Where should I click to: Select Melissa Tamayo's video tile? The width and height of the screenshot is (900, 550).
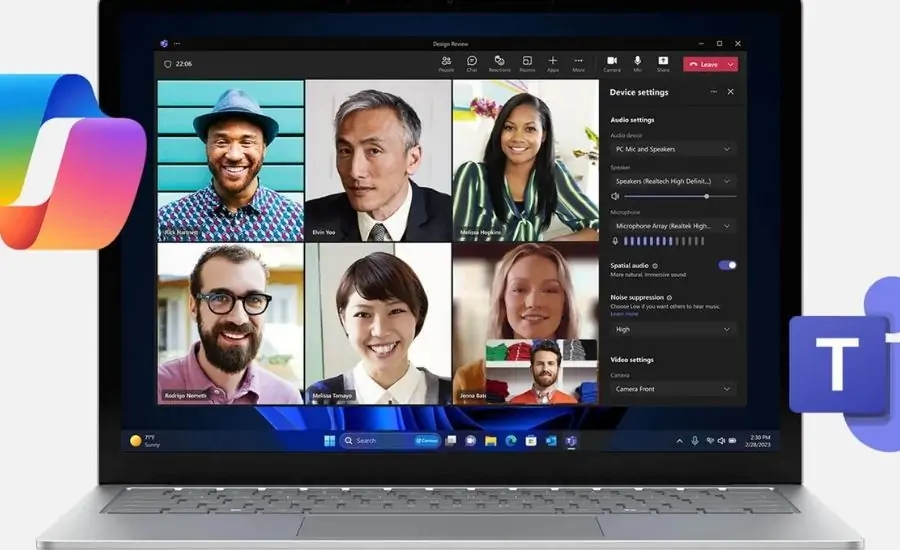[378, 323]
